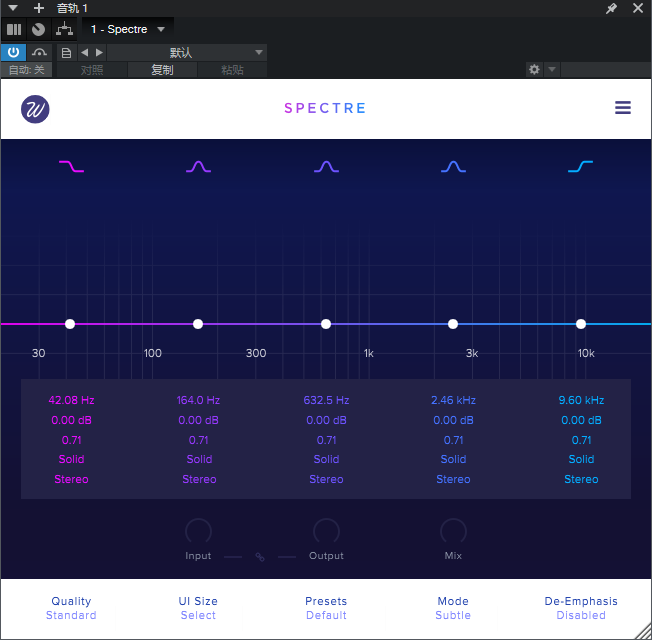Screen dimensions: 652x640
Task: Click the 9.60 kHz frequency value
Action: [581, 400]
